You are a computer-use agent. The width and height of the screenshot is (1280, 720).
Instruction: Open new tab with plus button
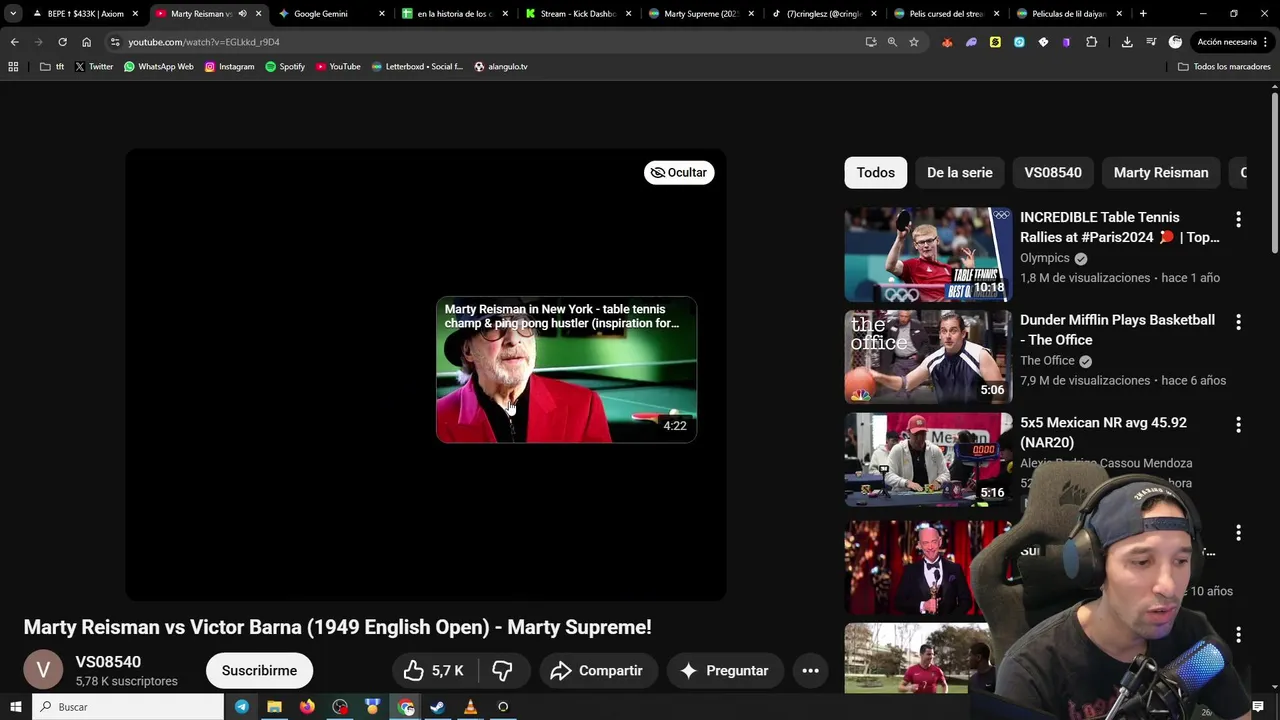[x=1143, y=14]
